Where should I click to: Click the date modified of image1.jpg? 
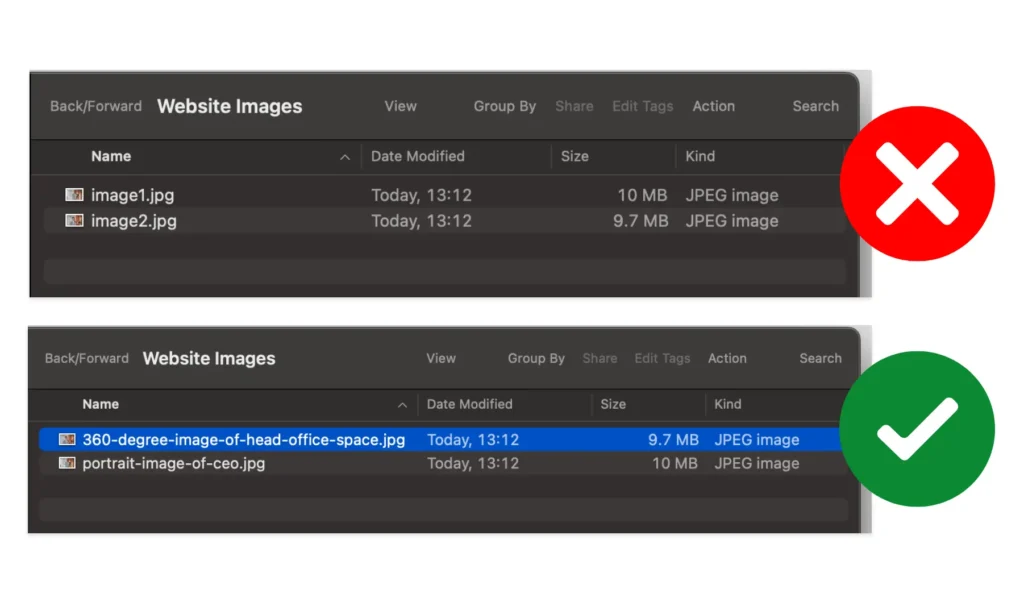pyautogui.click(x=421, y=195)
